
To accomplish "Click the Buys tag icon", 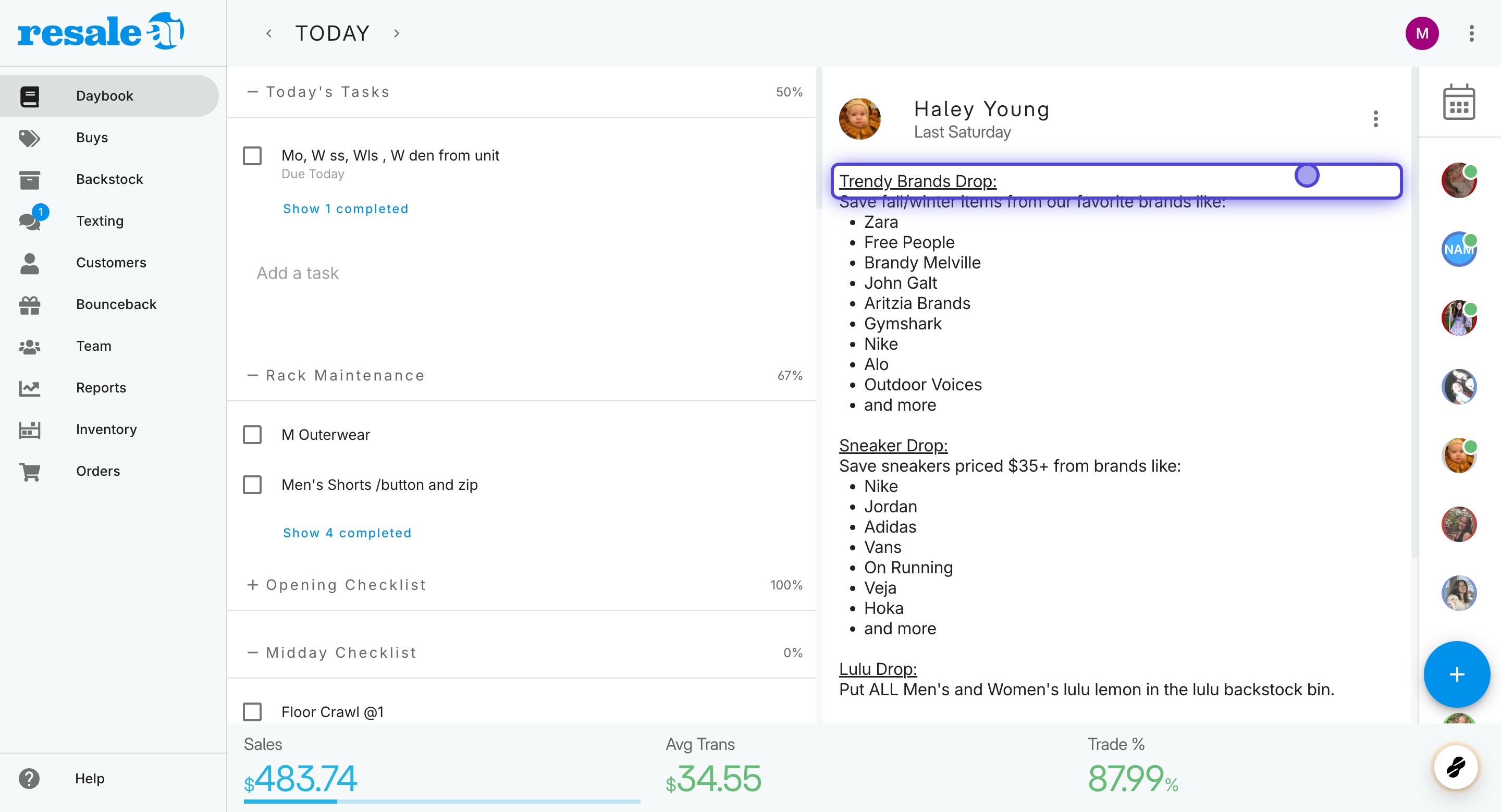I will (x=29, y=138).
